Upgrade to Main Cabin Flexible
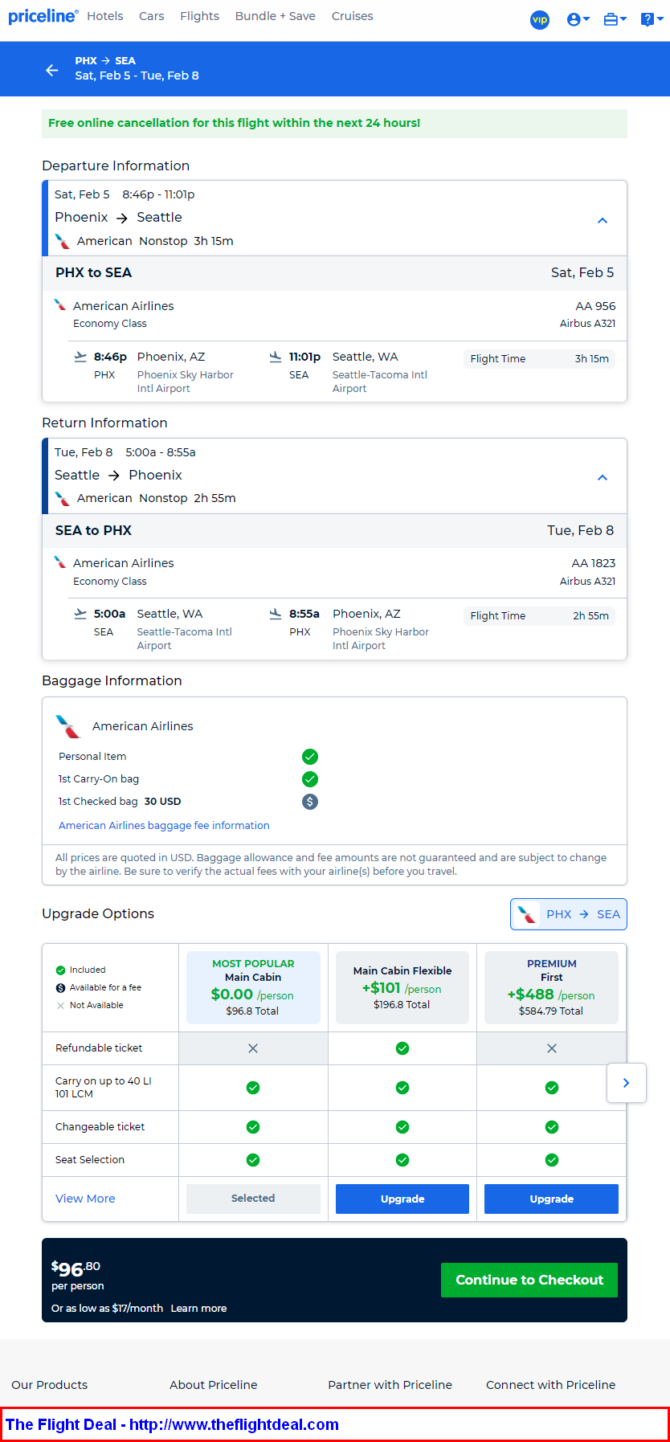 [x=402, y=1199]
